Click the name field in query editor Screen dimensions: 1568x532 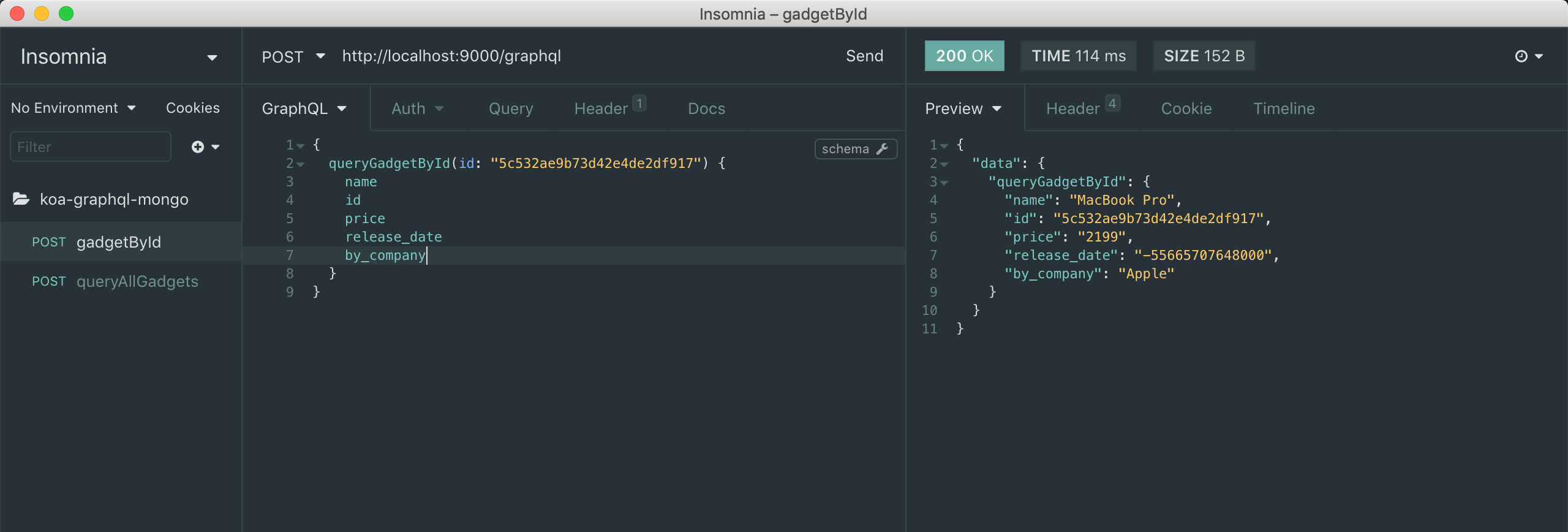pos(361,182)
